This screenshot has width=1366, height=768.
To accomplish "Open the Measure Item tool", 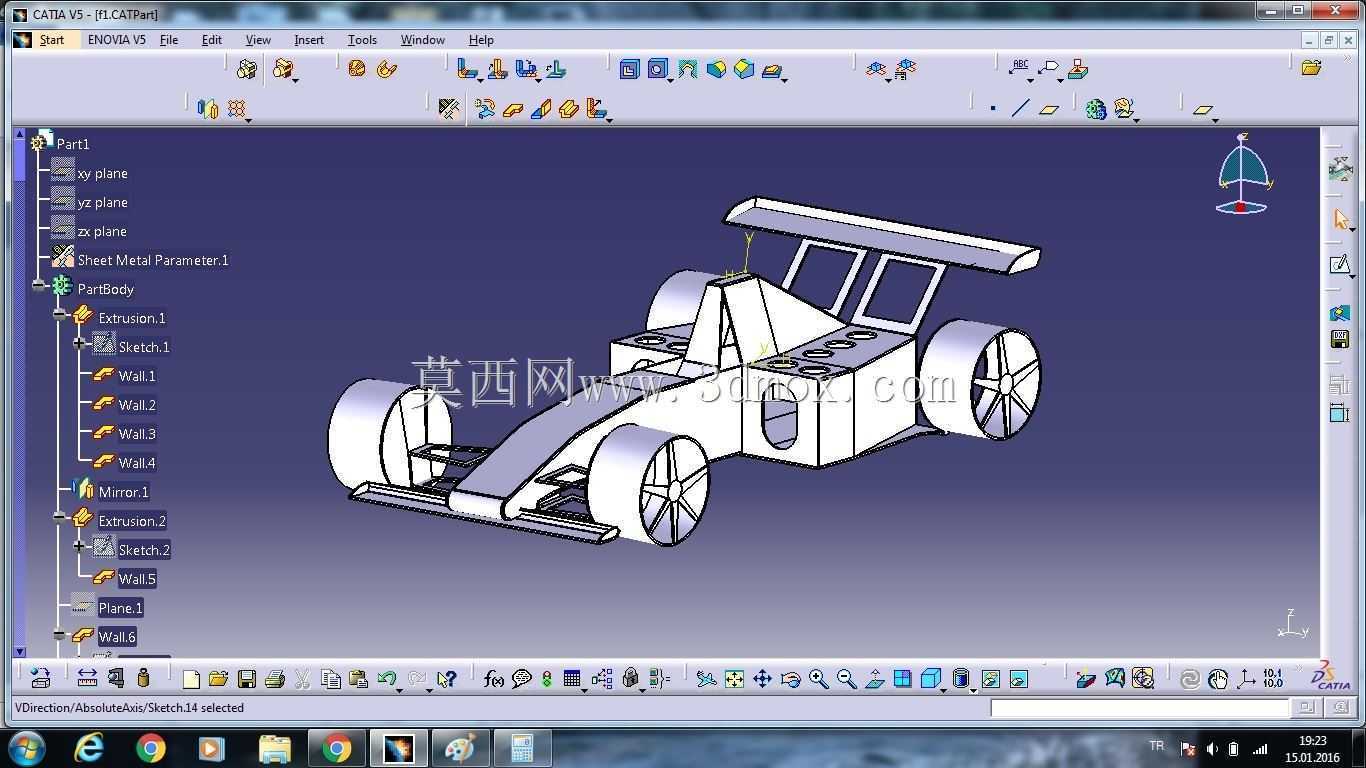I will point(116,678).
